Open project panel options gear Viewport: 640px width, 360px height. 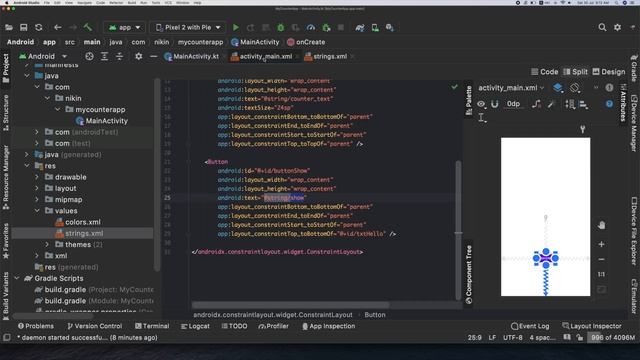(x=139, y=56)
